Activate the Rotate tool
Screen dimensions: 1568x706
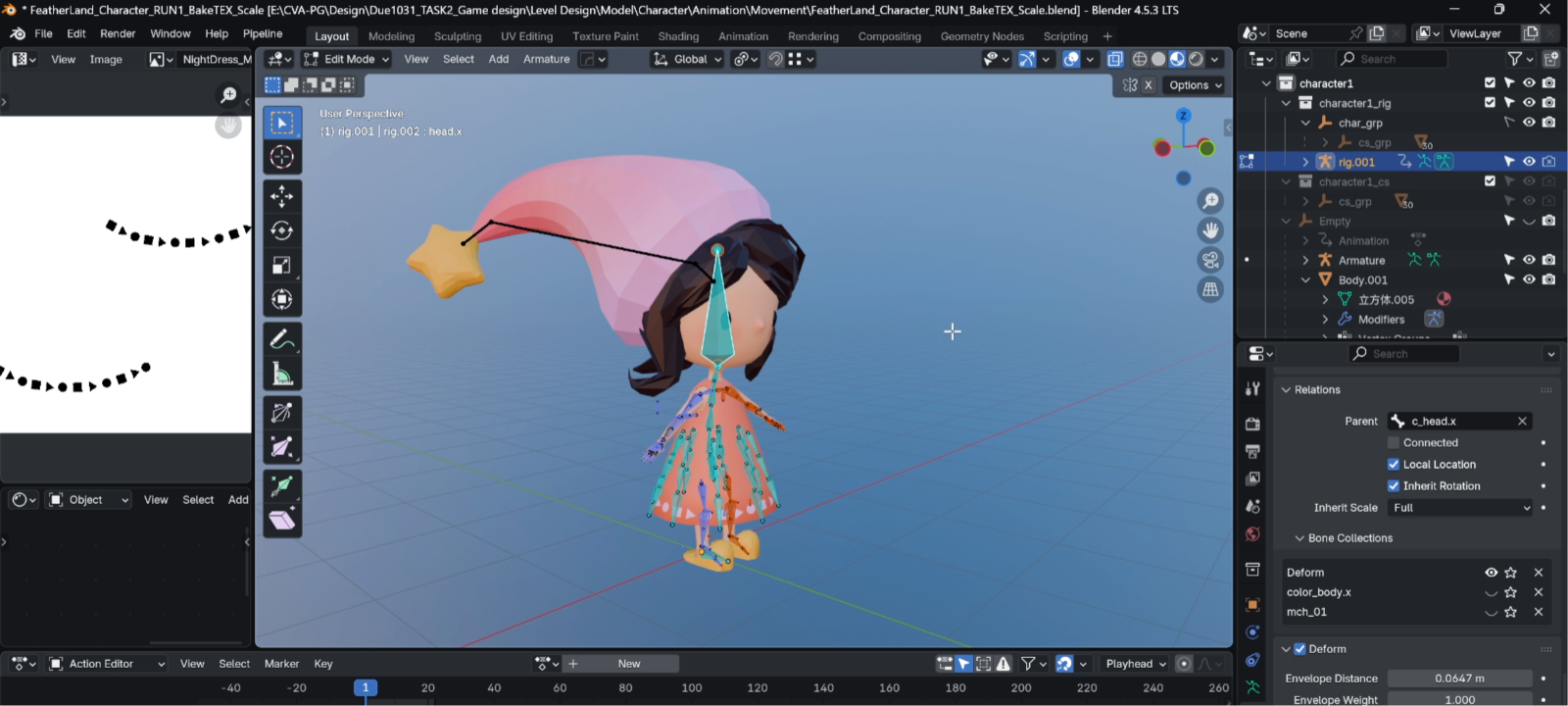point(282,230)
